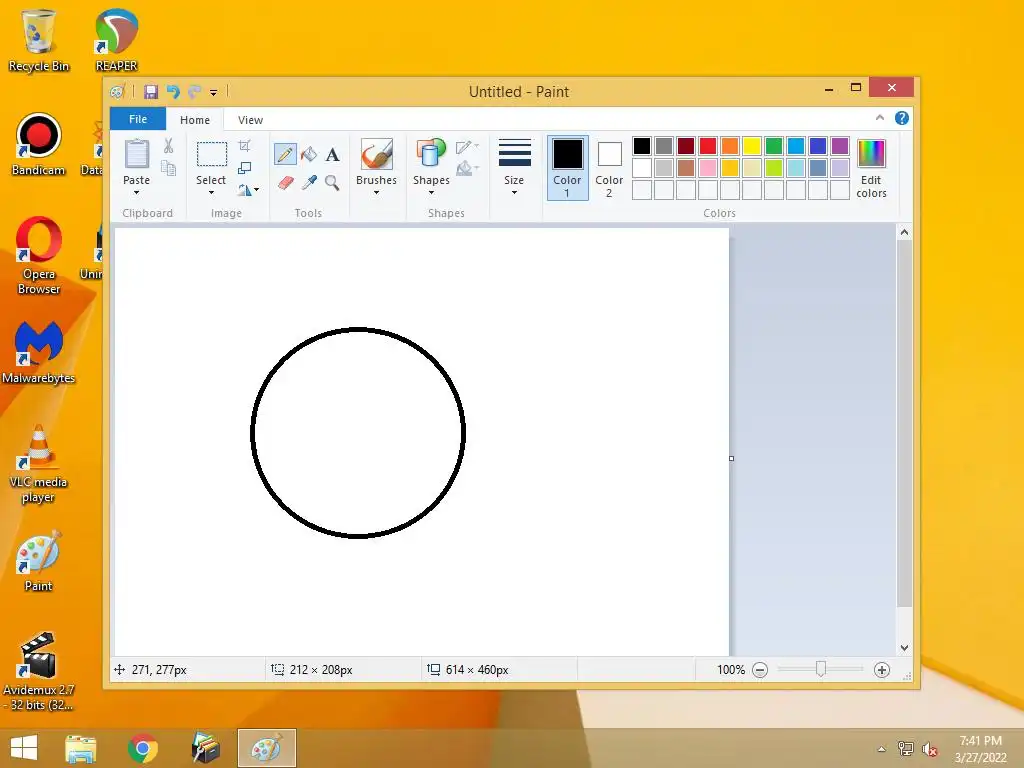Screen dimensions: 1024x768
Task: Click the Paste clipboard icon
Action: pyautogui.click(x=136, y=154)
